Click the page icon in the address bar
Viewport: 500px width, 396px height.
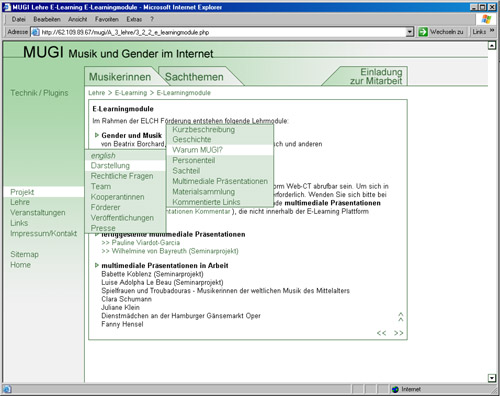point(35,32)
